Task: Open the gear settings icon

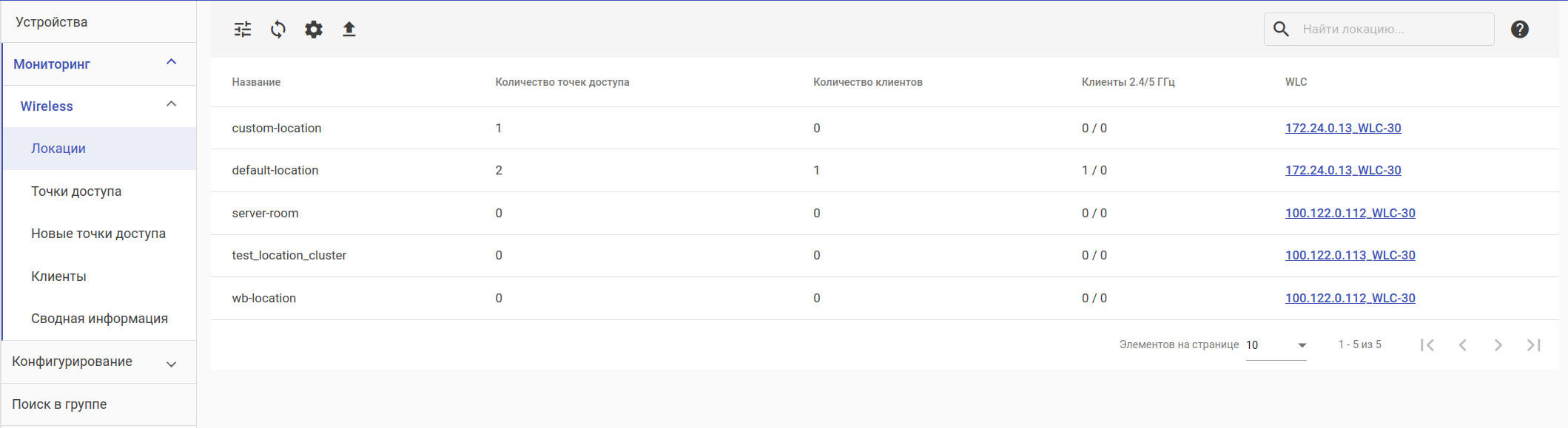Action: click(x=314, y=30)
